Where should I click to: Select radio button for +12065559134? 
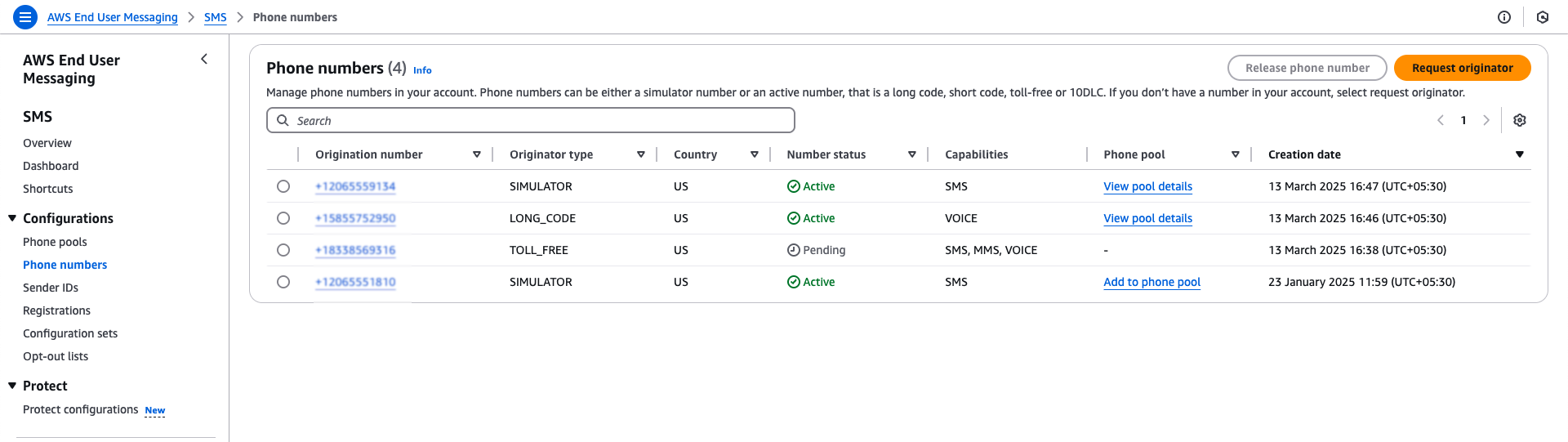coord(283,186)
